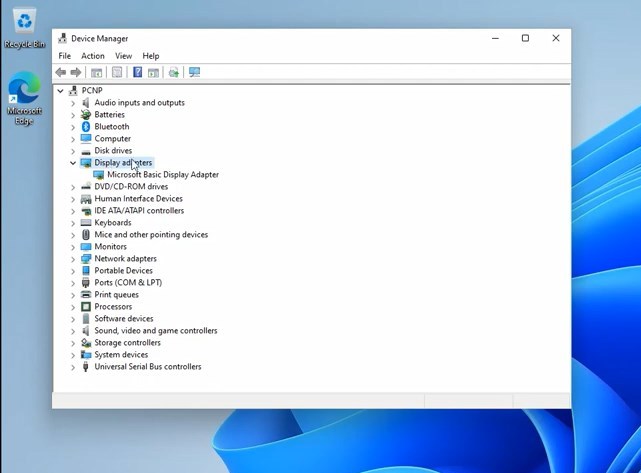The width and height of the screenshot is (641, 473).
Task: Collapse the Display adapters category
Action: point(73,163)
